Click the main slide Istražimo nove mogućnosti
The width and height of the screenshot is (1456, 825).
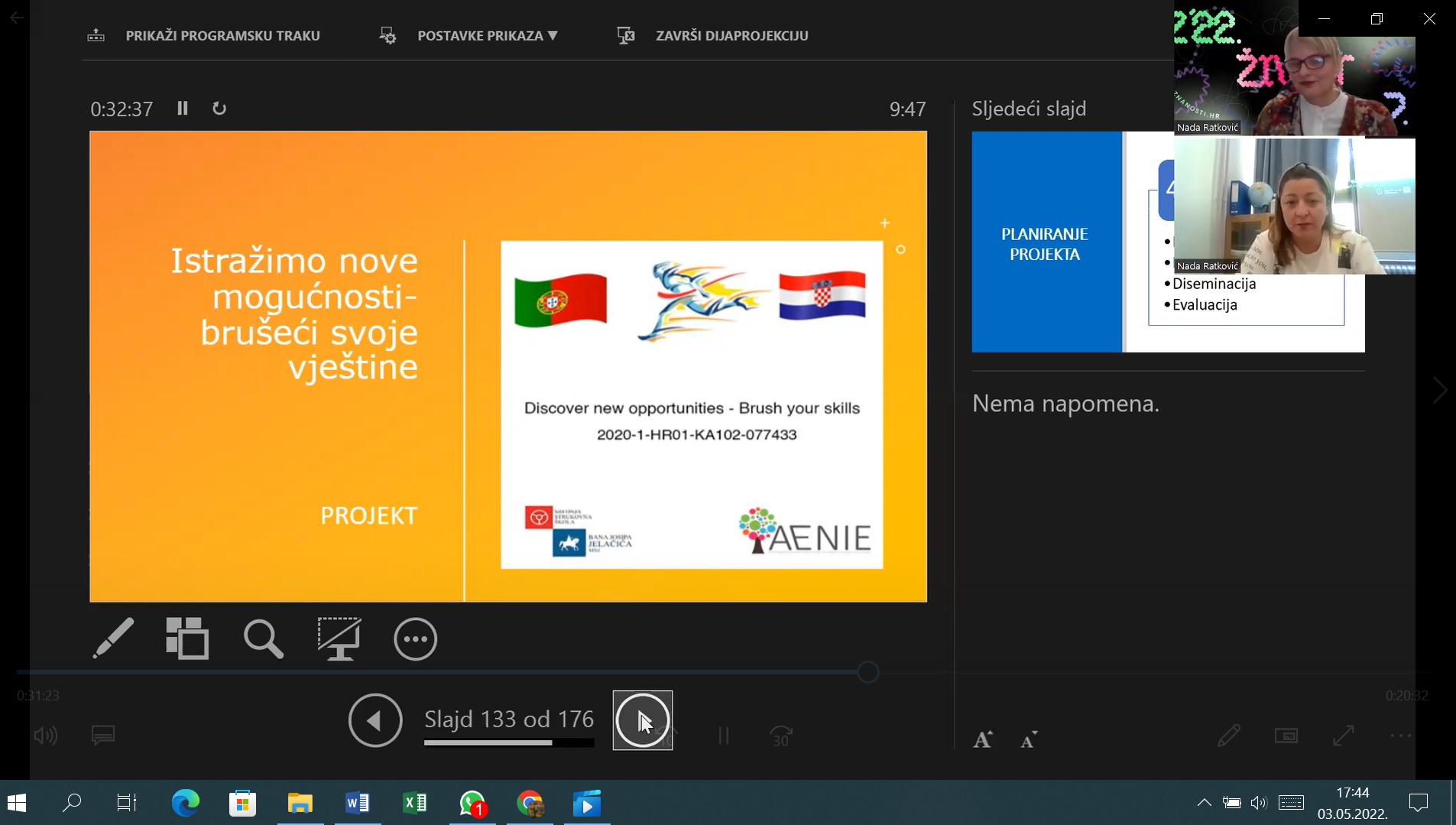[508, 366]
